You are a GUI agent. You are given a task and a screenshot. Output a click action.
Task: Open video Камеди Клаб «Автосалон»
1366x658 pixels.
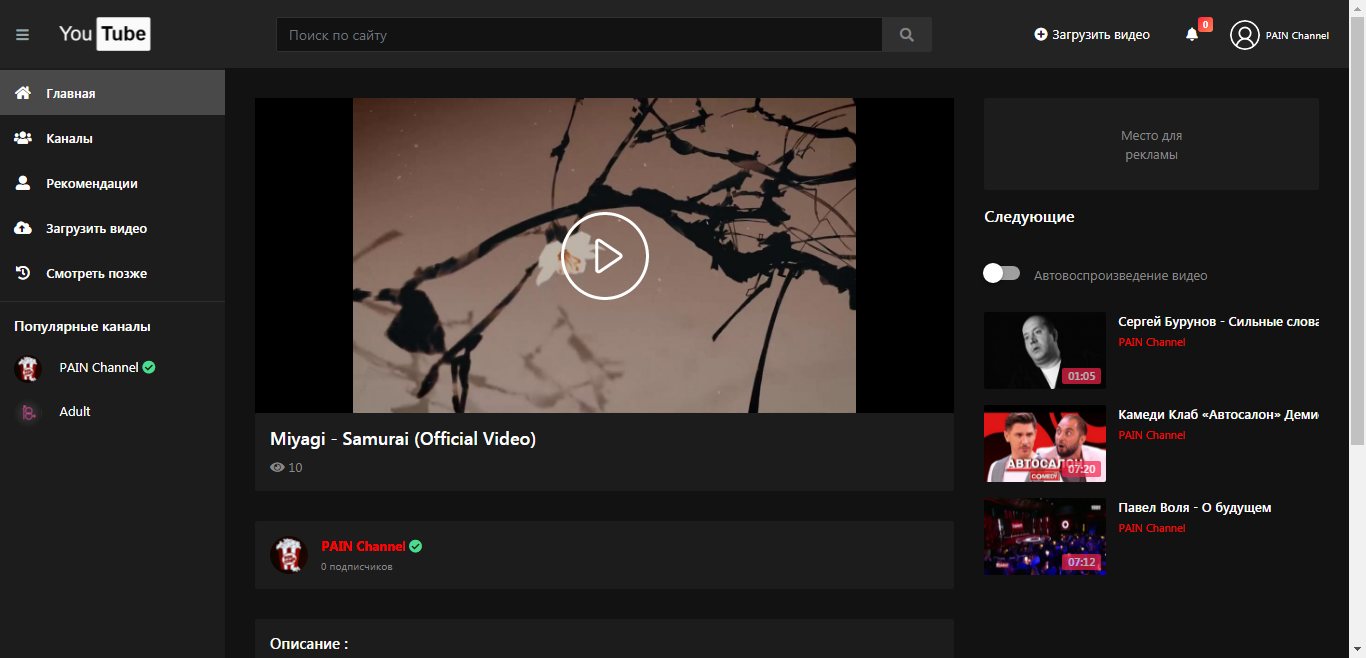1218,415
